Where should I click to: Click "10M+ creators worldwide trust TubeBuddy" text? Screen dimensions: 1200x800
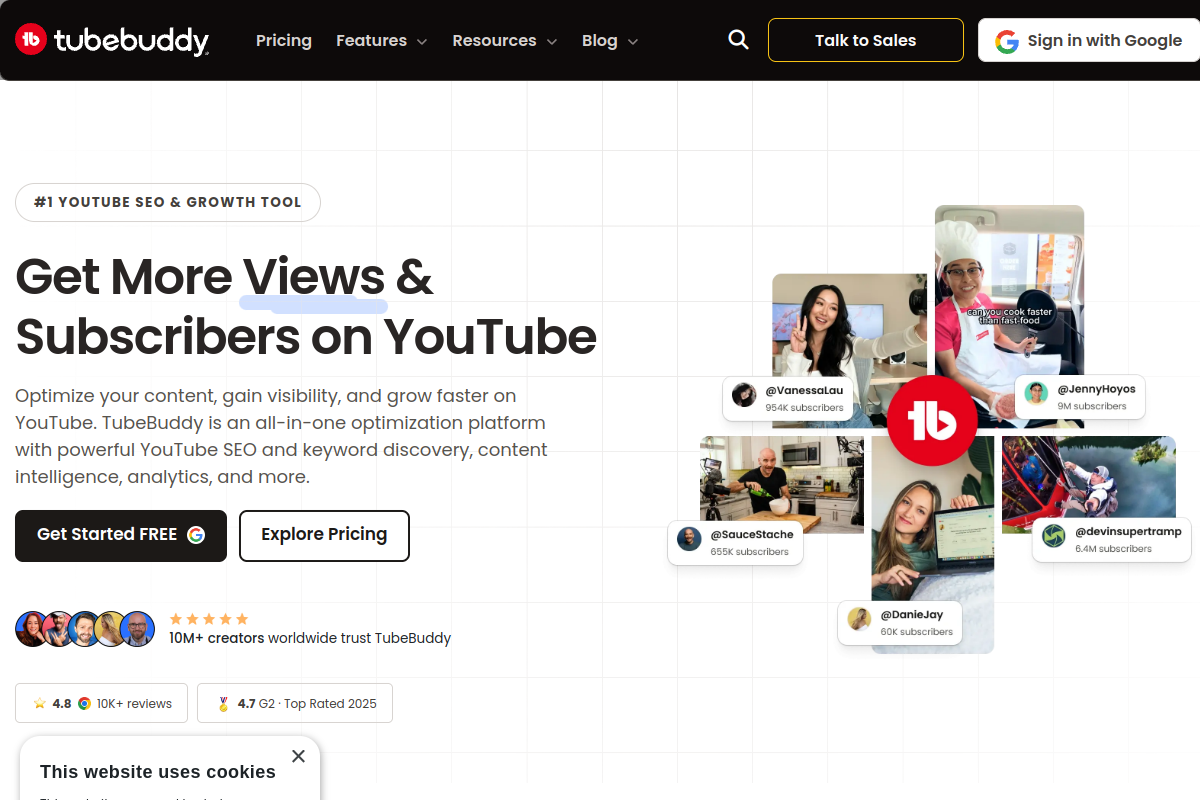tap(310, 638)
